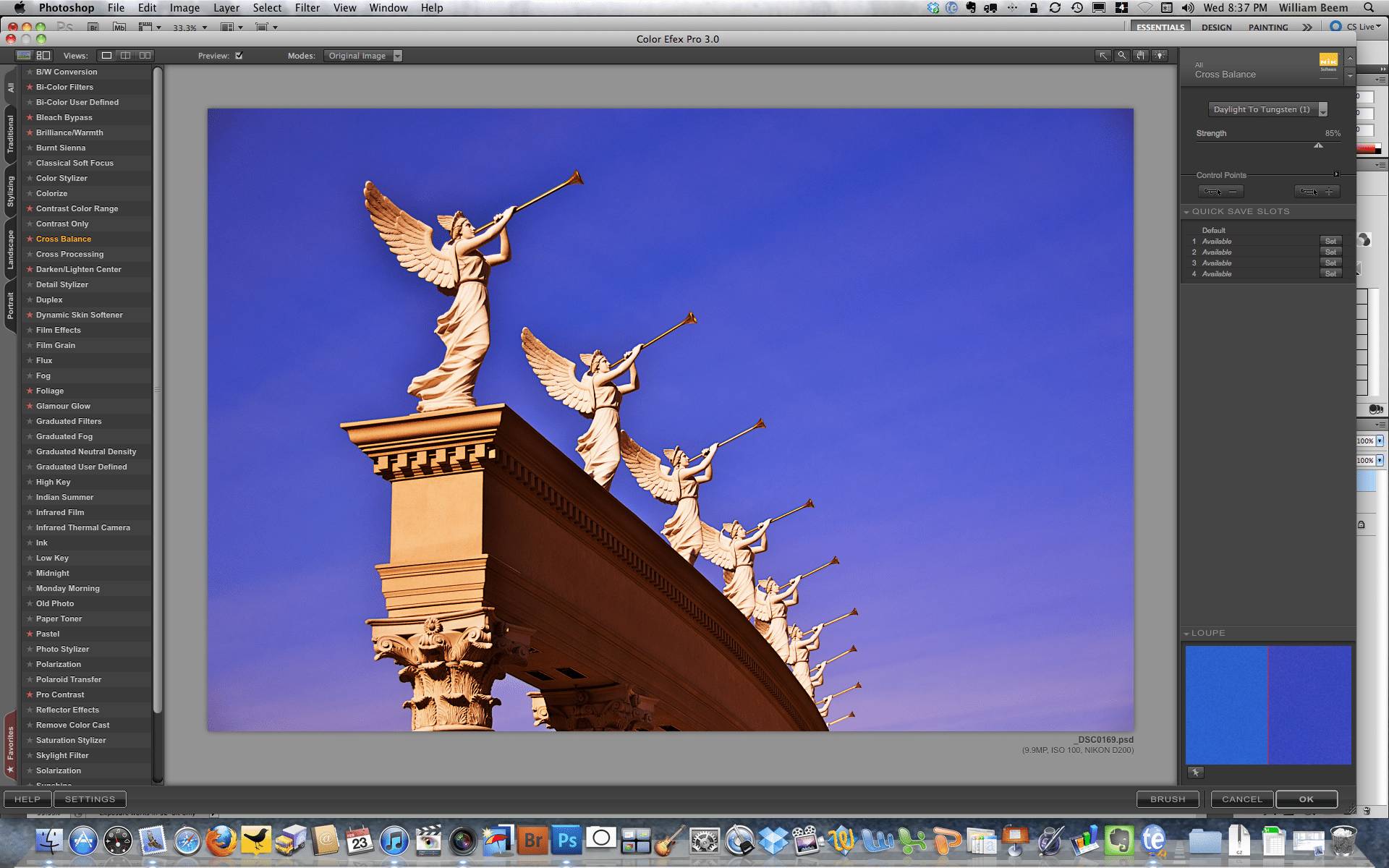Open iTunes from the dock
The image size is (1389, 868).
[394, 841]
